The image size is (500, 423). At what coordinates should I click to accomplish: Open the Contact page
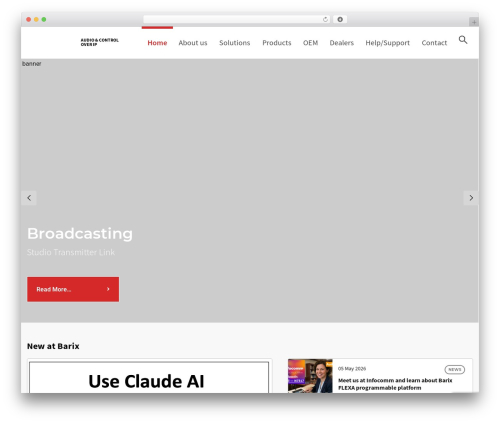click(x=434, y=43)
